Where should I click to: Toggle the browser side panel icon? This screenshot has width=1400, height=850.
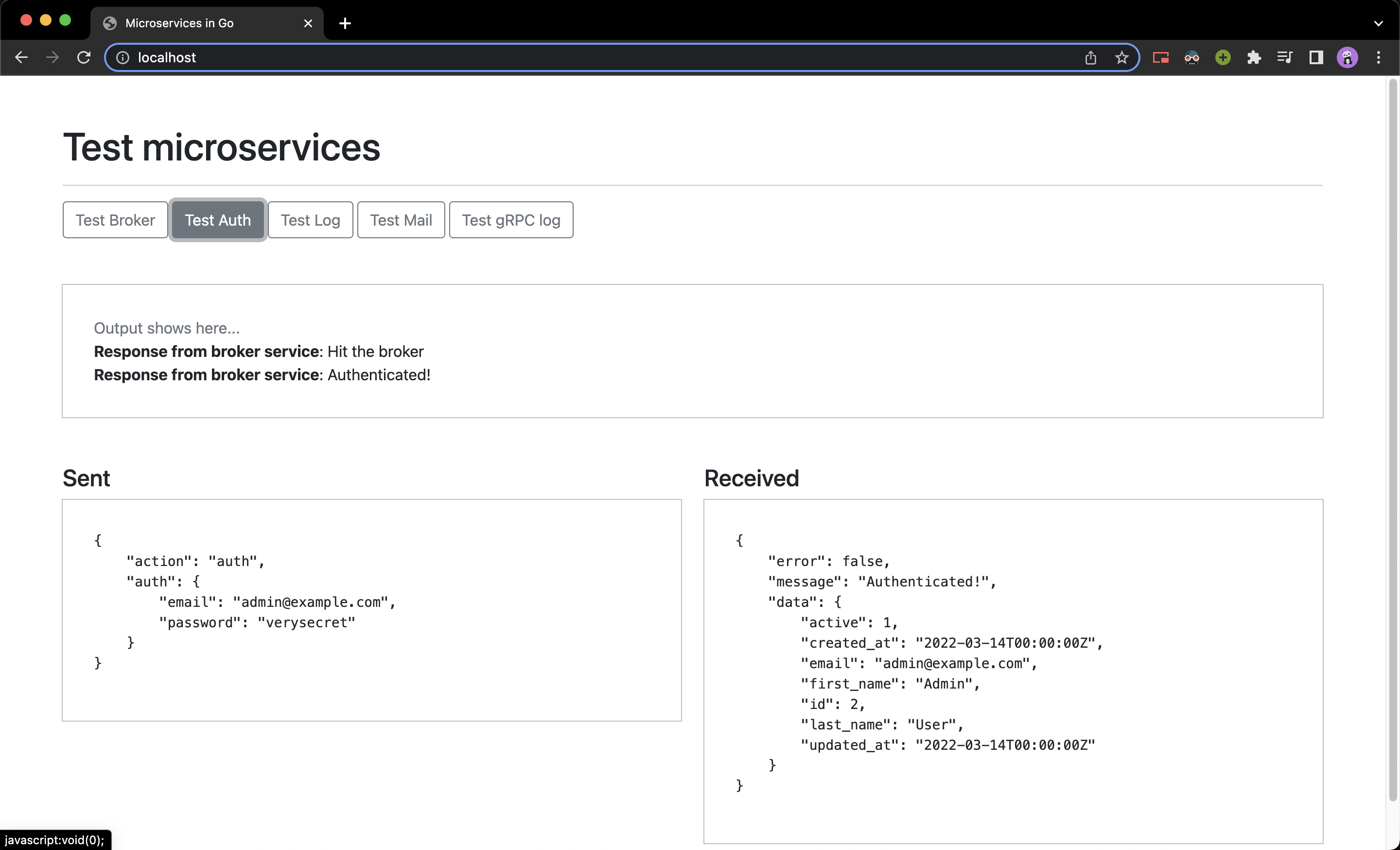pos(1316,57)
